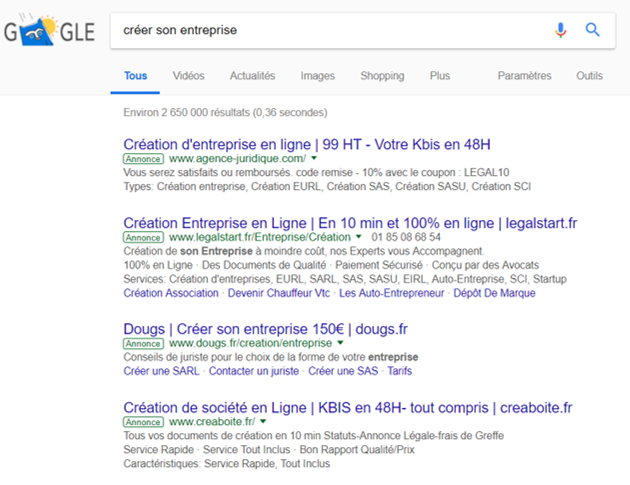The image size is (630, 485).
Task: Open creaboite.fr 'Création de société en Ligne' ad
Action: click(348, 407)
